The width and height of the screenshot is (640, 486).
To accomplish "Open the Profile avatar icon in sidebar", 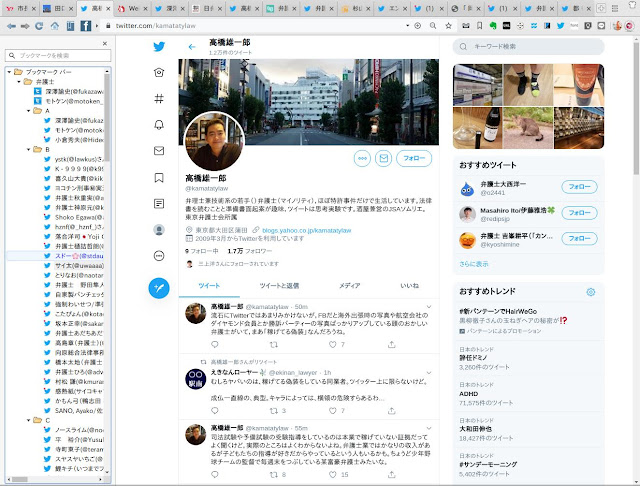I will pos(159,230).
